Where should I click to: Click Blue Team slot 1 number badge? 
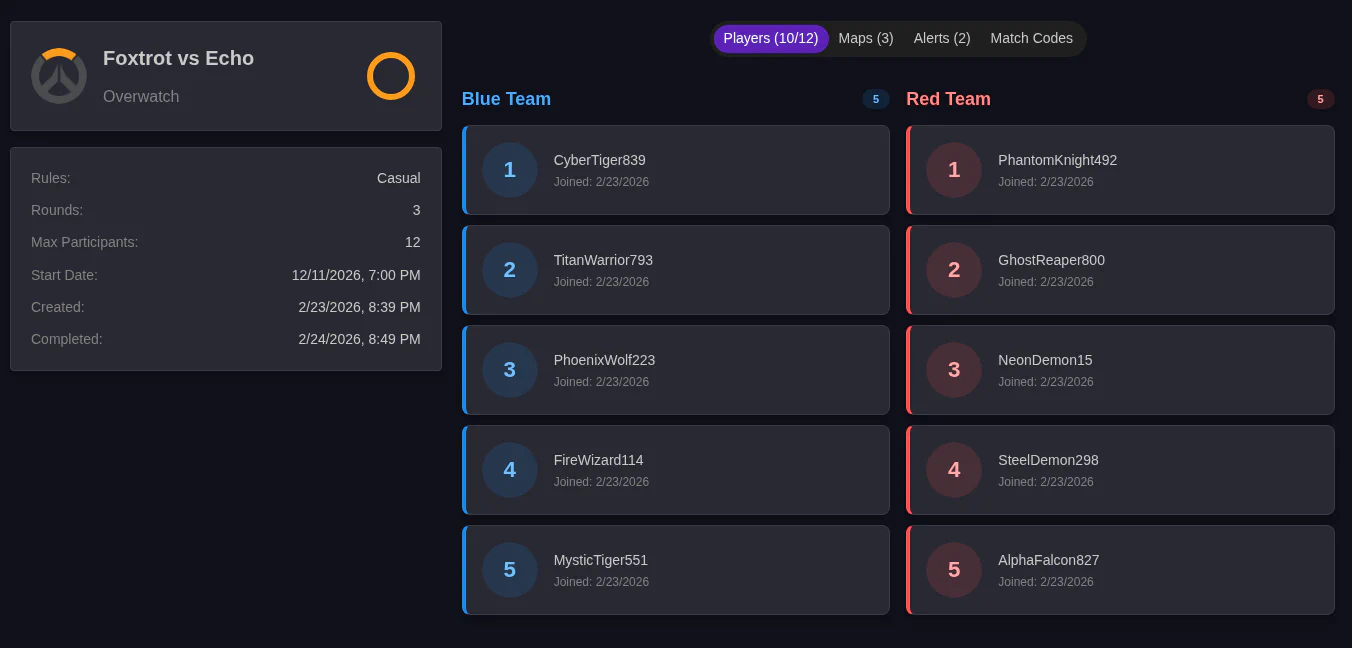510,170
